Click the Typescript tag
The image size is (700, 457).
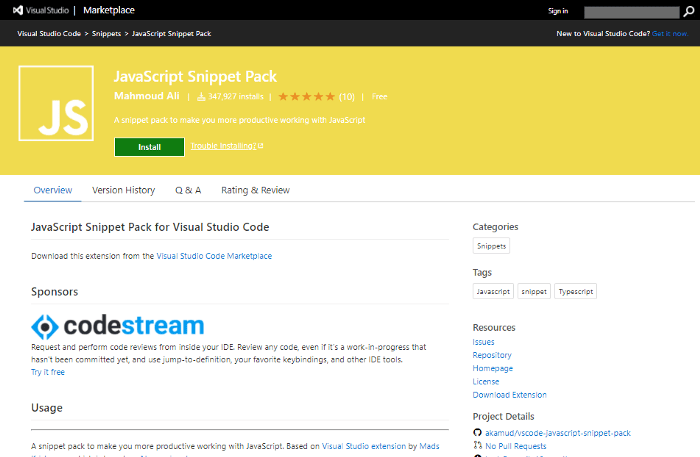click(575, 291)
